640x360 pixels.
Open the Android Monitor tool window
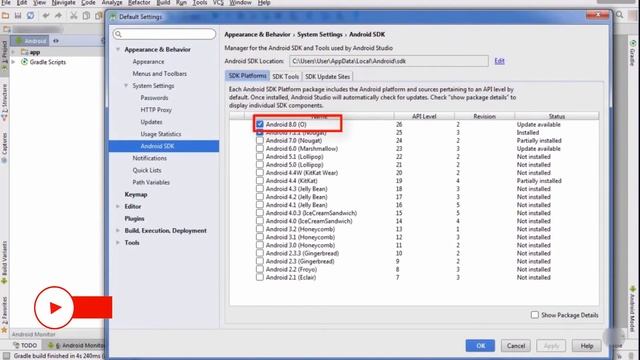[76, 345]
